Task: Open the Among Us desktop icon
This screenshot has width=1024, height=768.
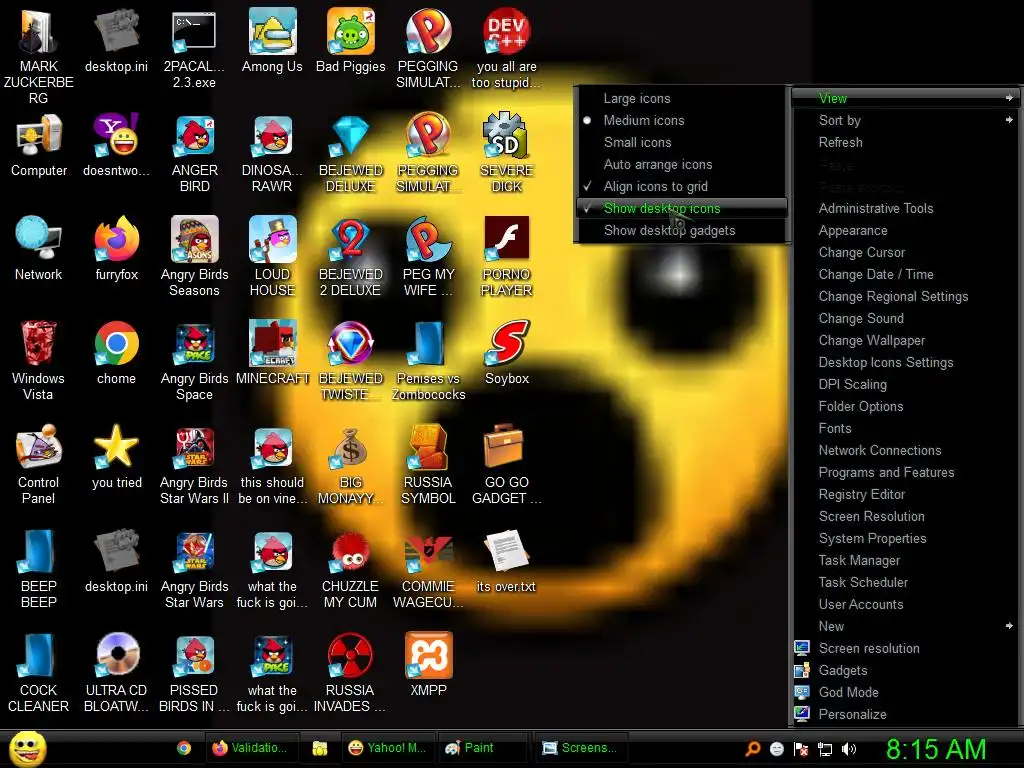Action: pos(272,40)
